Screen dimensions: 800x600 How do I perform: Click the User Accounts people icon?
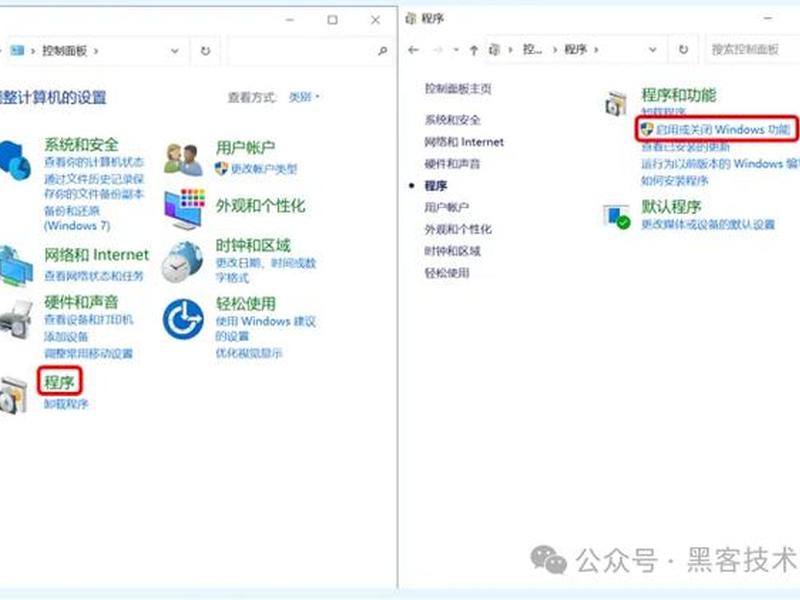[183, 160]
